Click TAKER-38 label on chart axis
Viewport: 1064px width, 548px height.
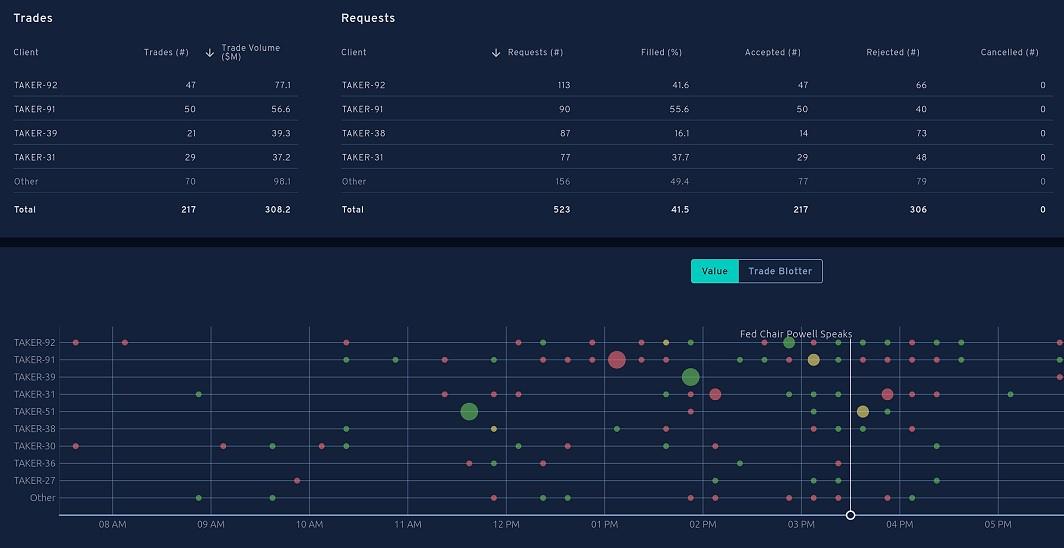click(x=35, y=429)
